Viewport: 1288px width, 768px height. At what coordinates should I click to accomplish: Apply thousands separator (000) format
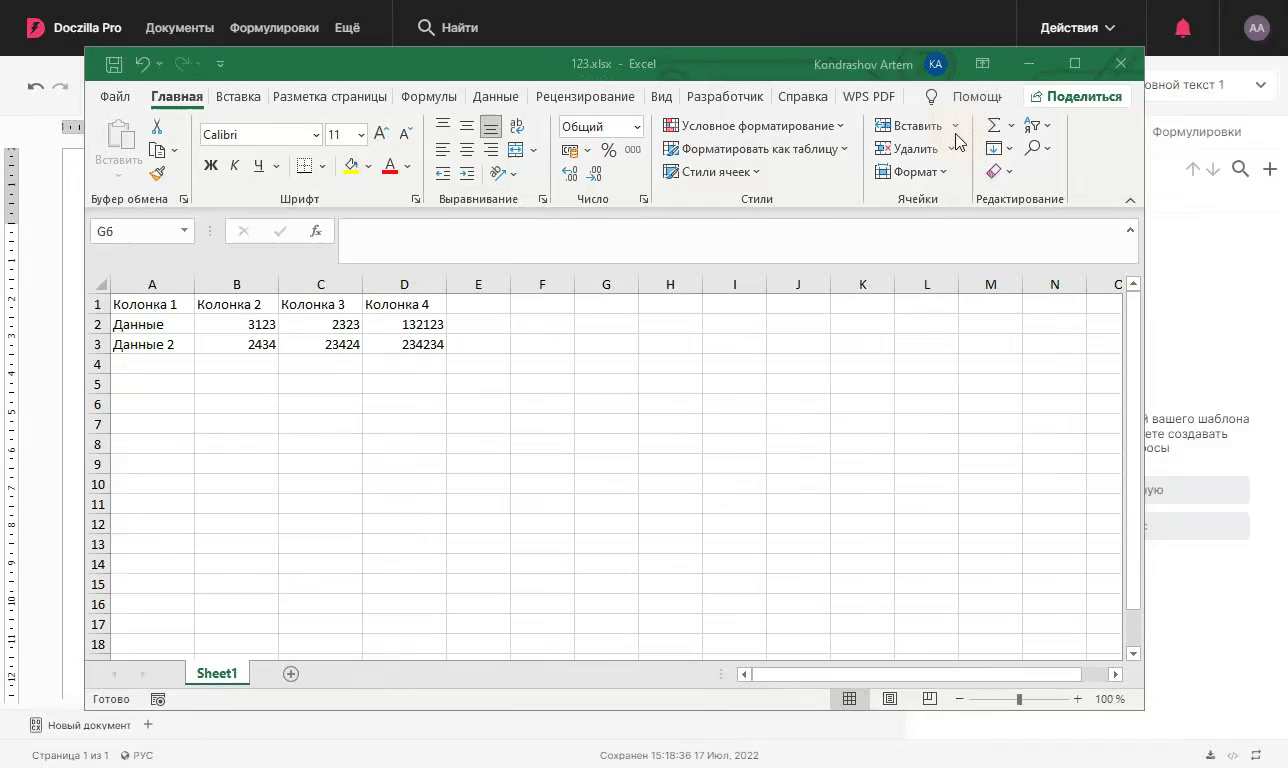click(x=633, y=150)
